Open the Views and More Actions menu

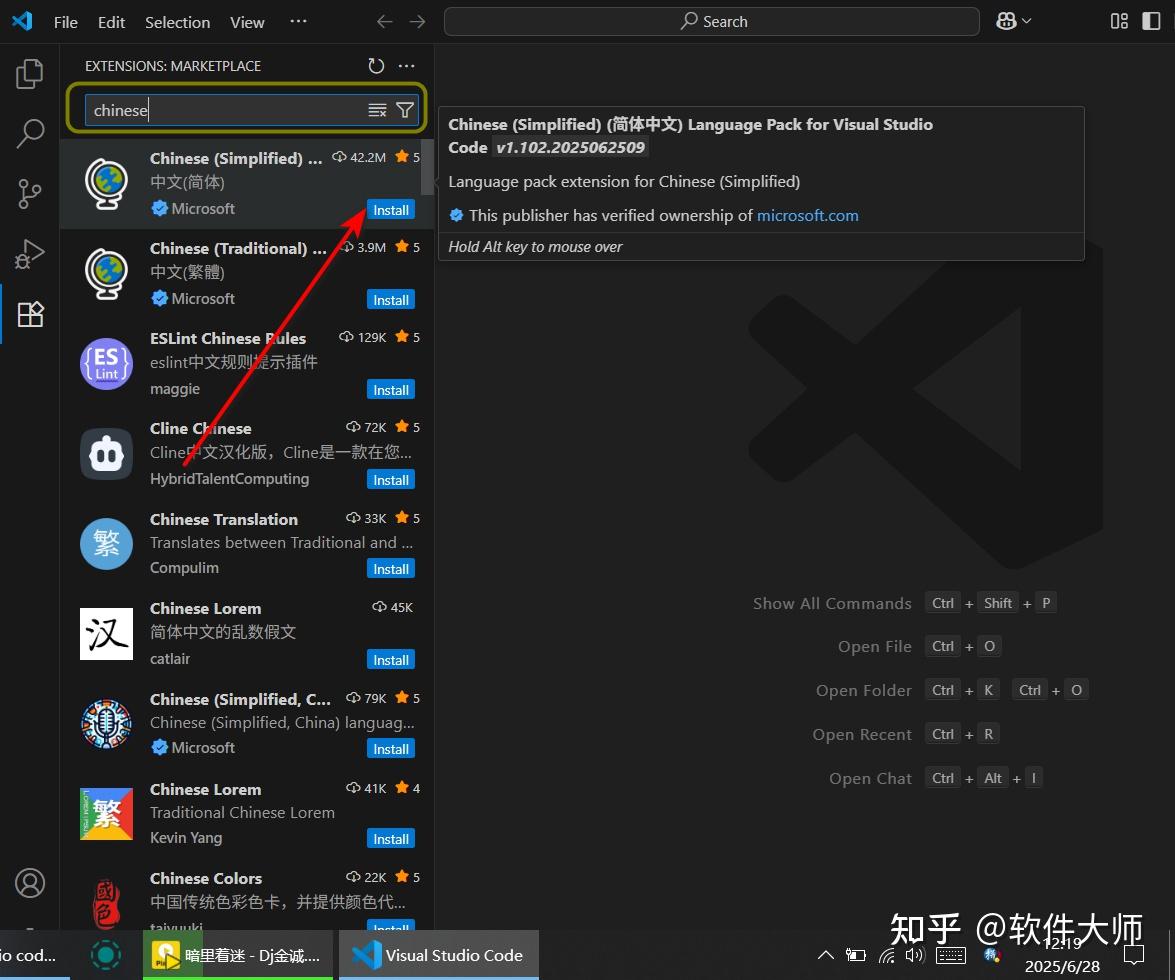[x=406, y=66]
